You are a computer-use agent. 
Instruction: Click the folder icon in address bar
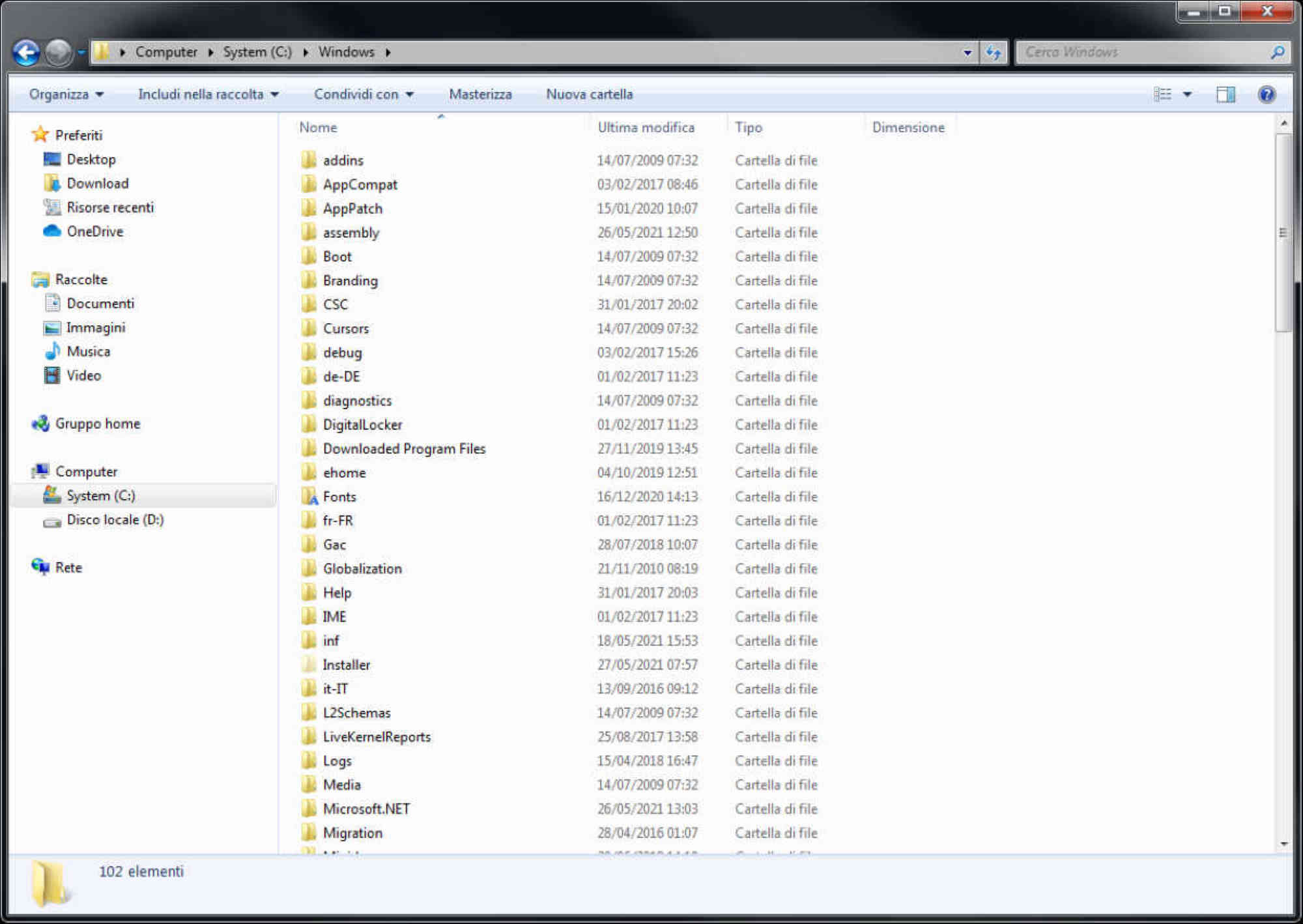pyautogui.click(x=102, y=52)
